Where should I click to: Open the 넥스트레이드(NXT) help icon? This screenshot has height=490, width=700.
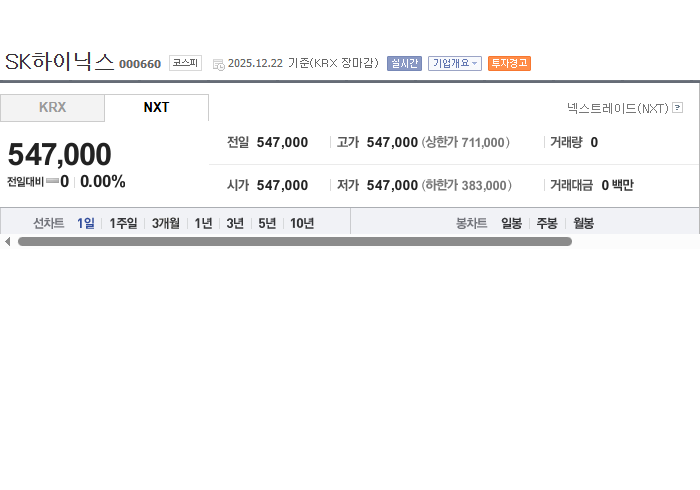677,108
